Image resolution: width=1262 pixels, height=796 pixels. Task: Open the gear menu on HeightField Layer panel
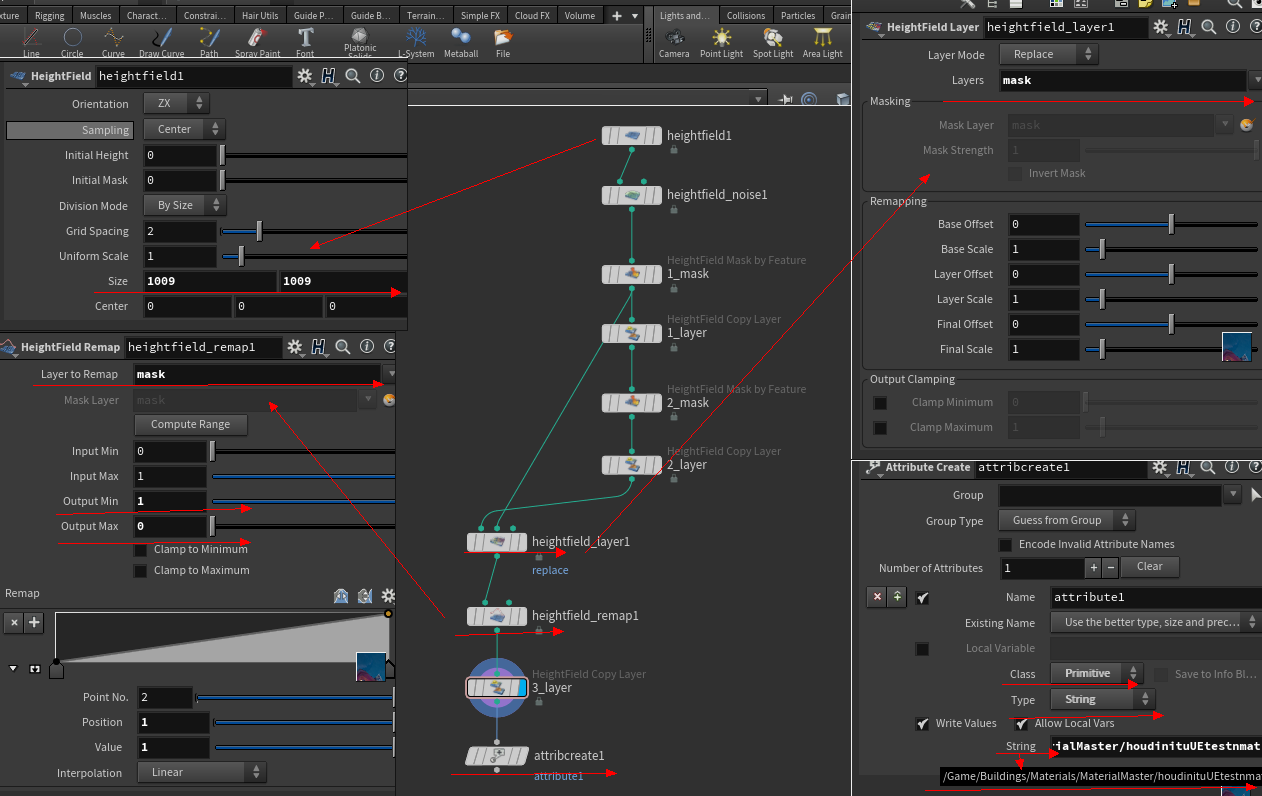point(1158,27)
